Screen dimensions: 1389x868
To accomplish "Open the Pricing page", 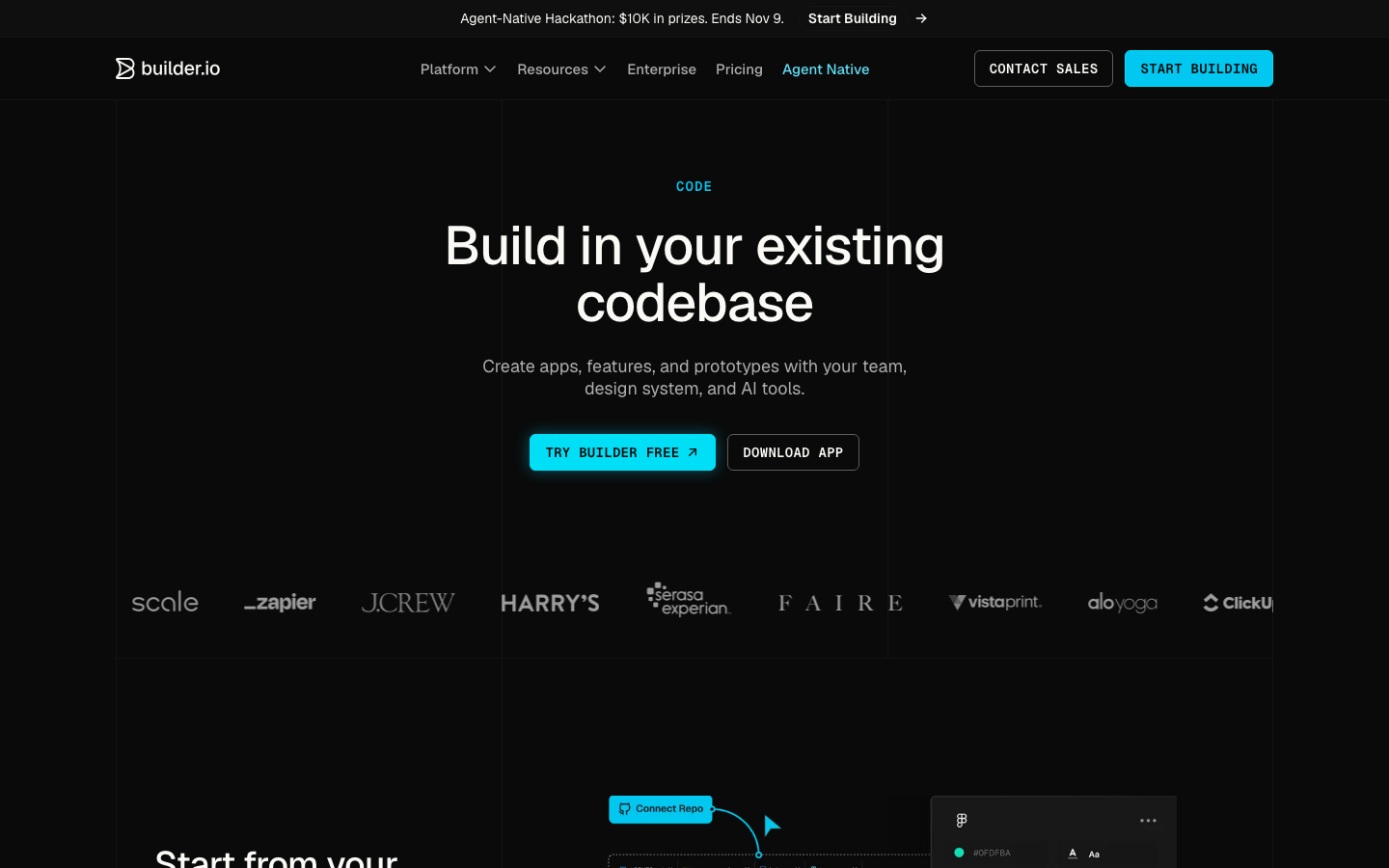I will coord(739,69).
